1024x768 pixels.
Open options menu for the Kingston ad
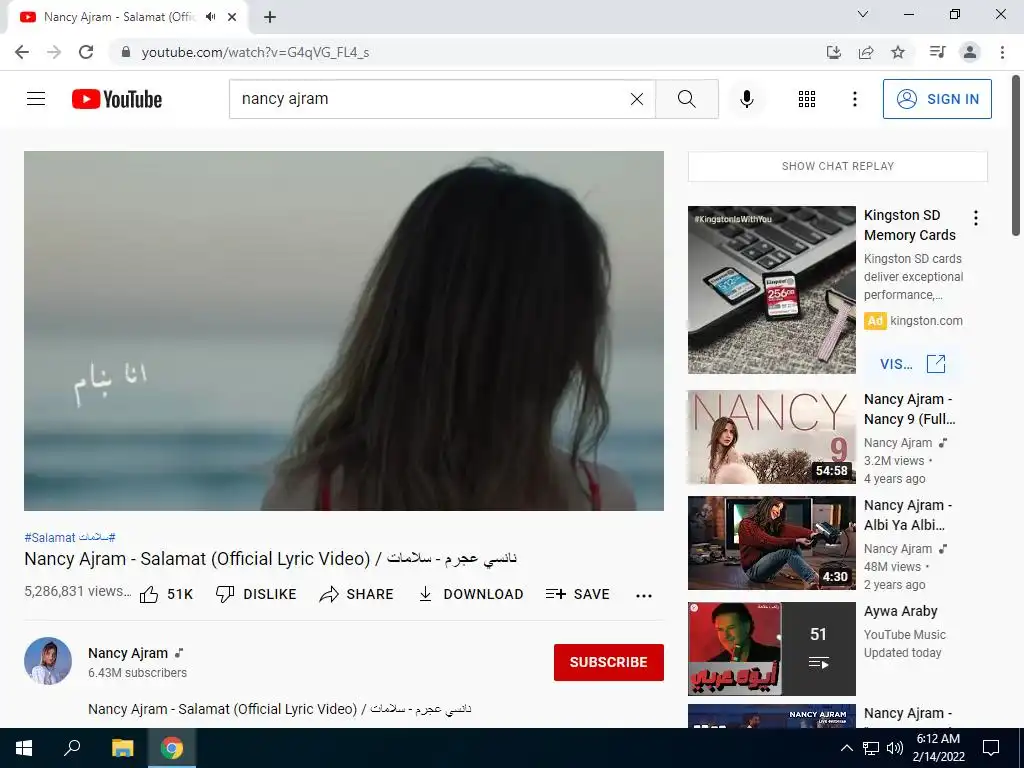[x=976, y=218]
